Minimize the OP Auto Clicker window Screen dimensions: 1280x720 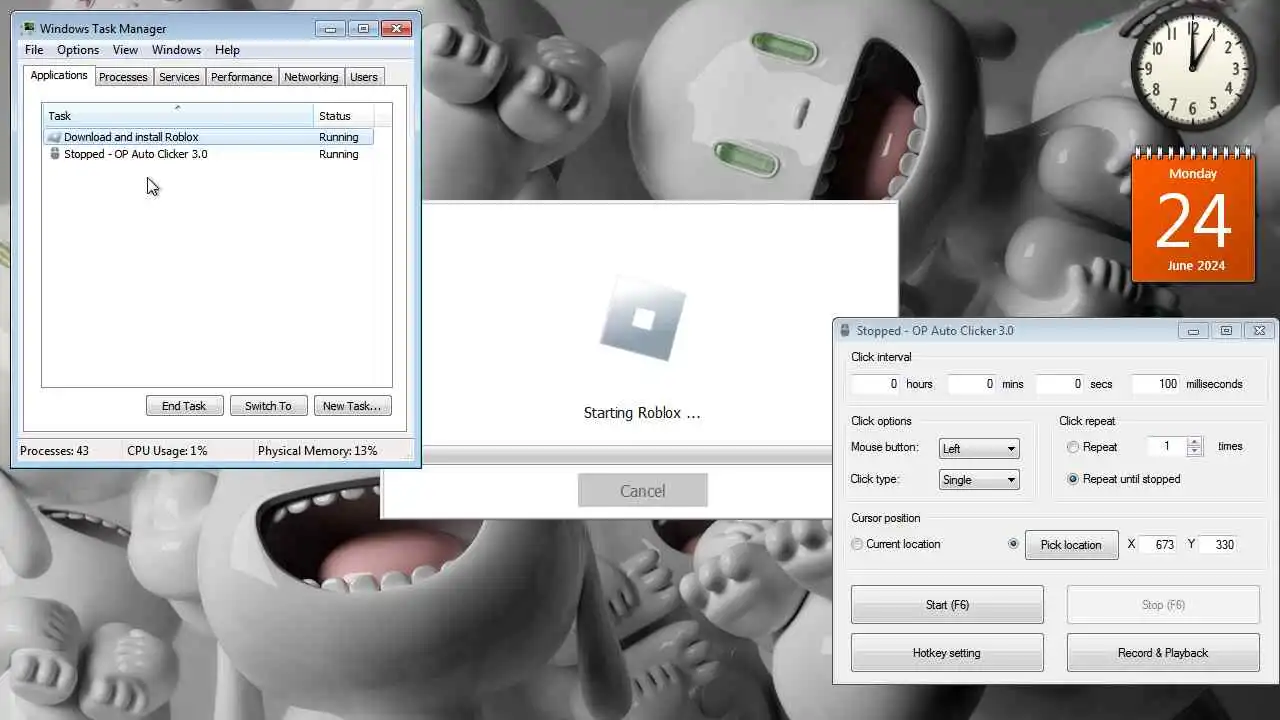tap(1192, 331)
